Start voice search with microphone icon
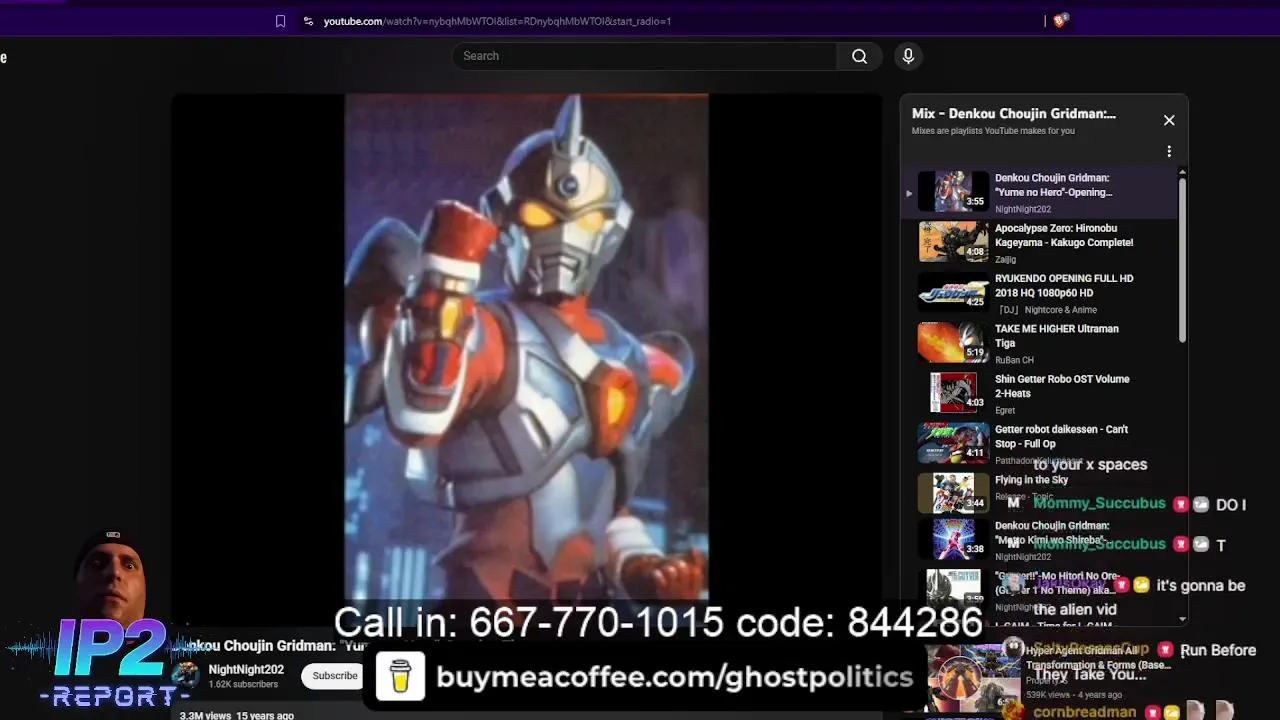Image resolution: width=1280 pixels, height=720 pixels. point(908,56)
